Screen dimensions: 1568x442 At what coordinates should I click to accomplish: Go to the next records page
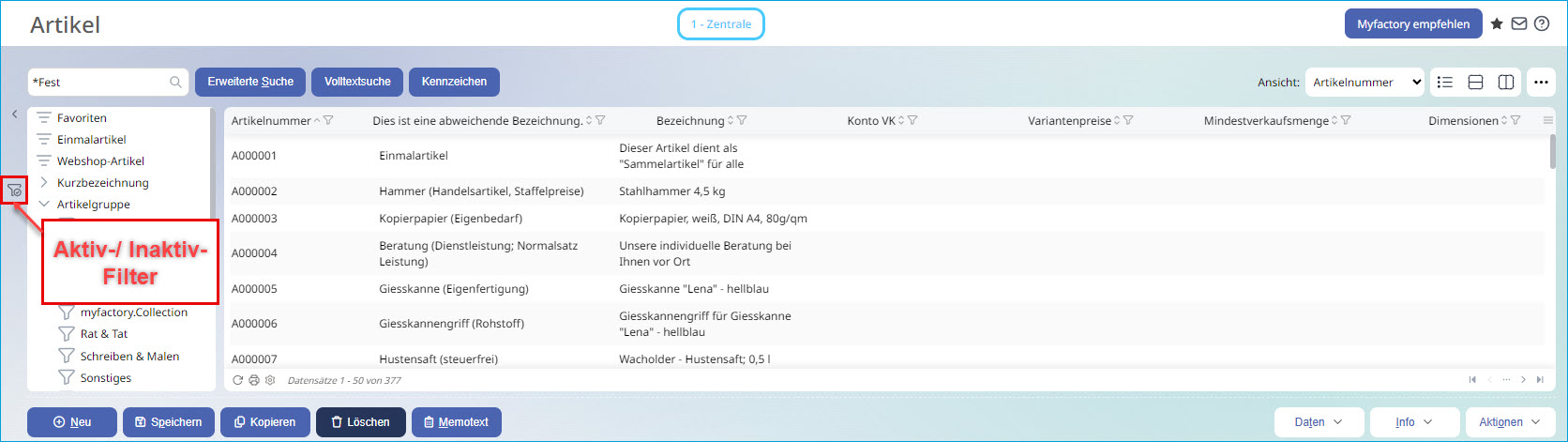pyautogui.click(x=1524, y=380)
